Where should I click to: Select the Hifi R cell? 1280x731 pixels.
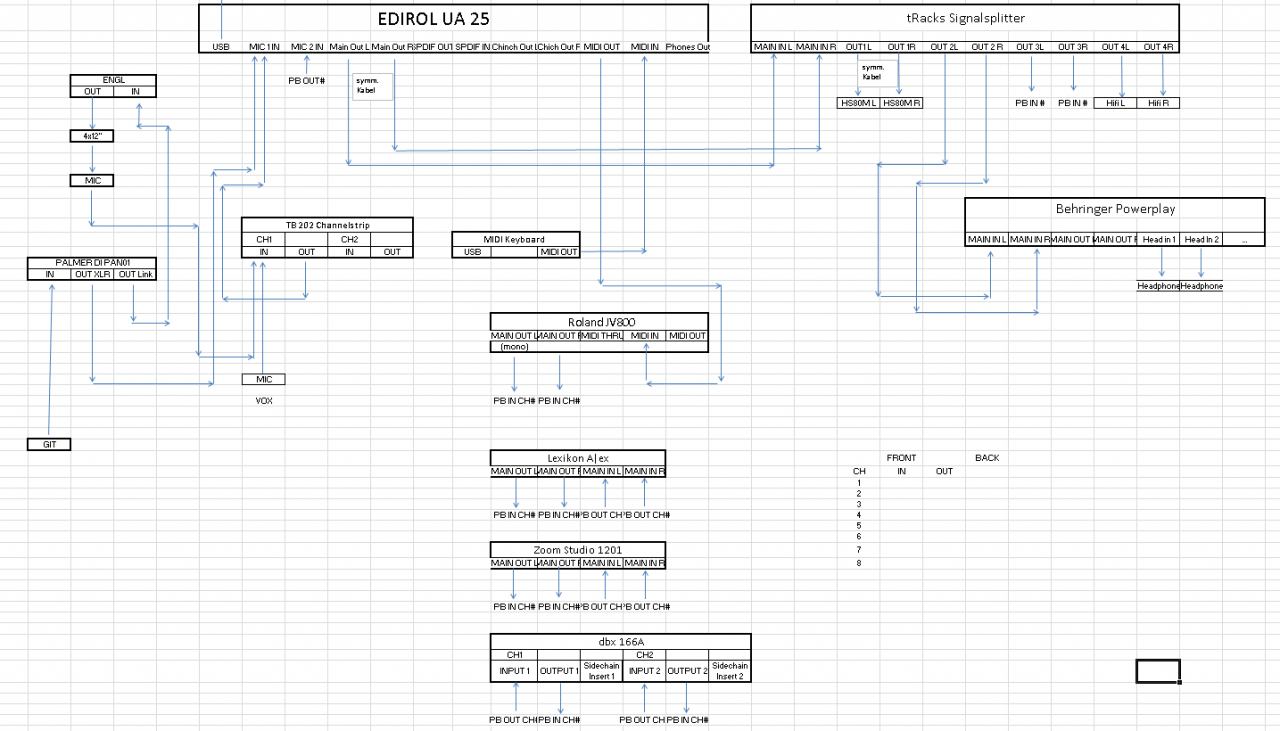tap(1158, 103)
